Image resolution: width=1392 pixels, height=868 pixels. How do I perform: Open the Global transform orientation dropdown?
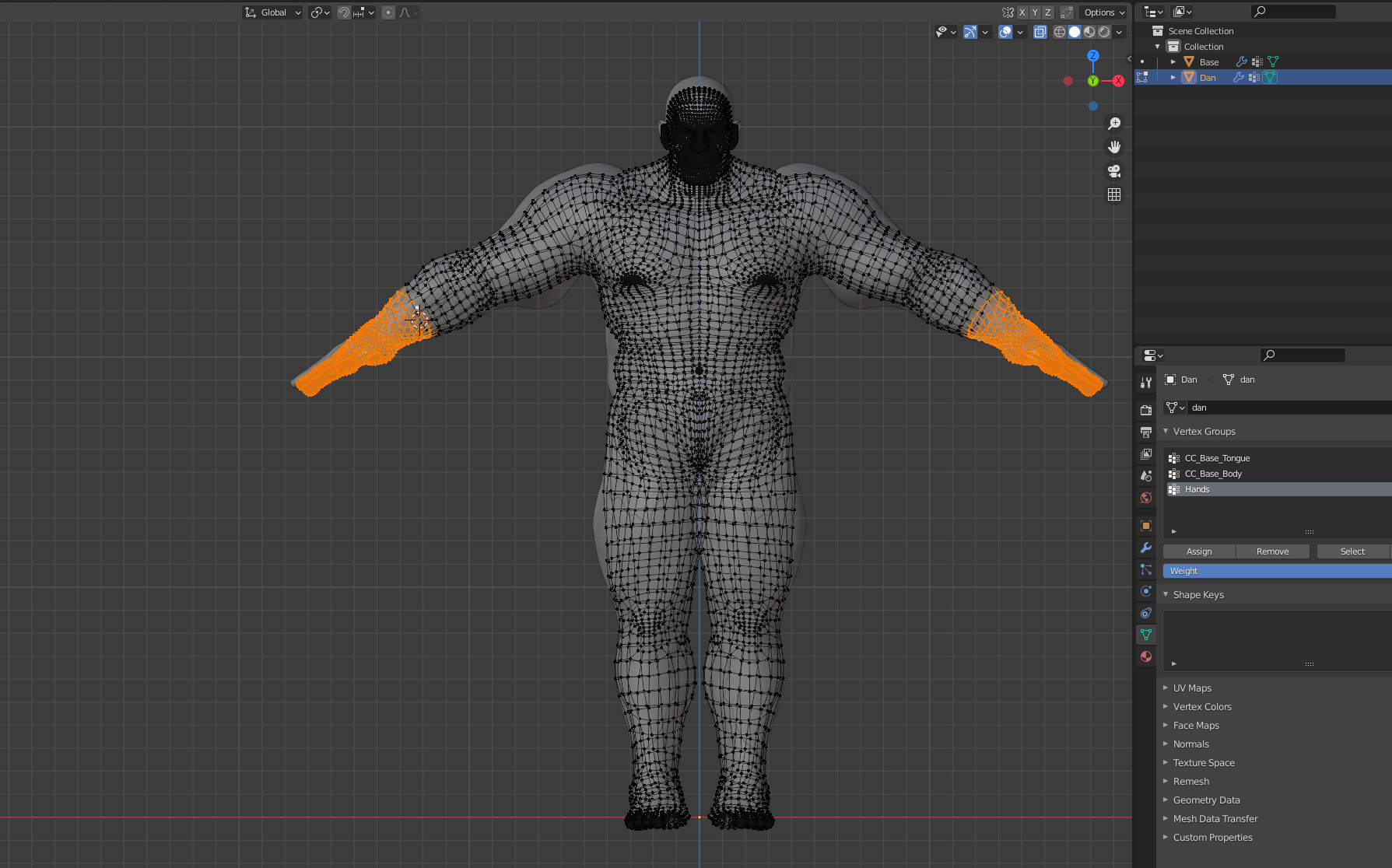272,12
